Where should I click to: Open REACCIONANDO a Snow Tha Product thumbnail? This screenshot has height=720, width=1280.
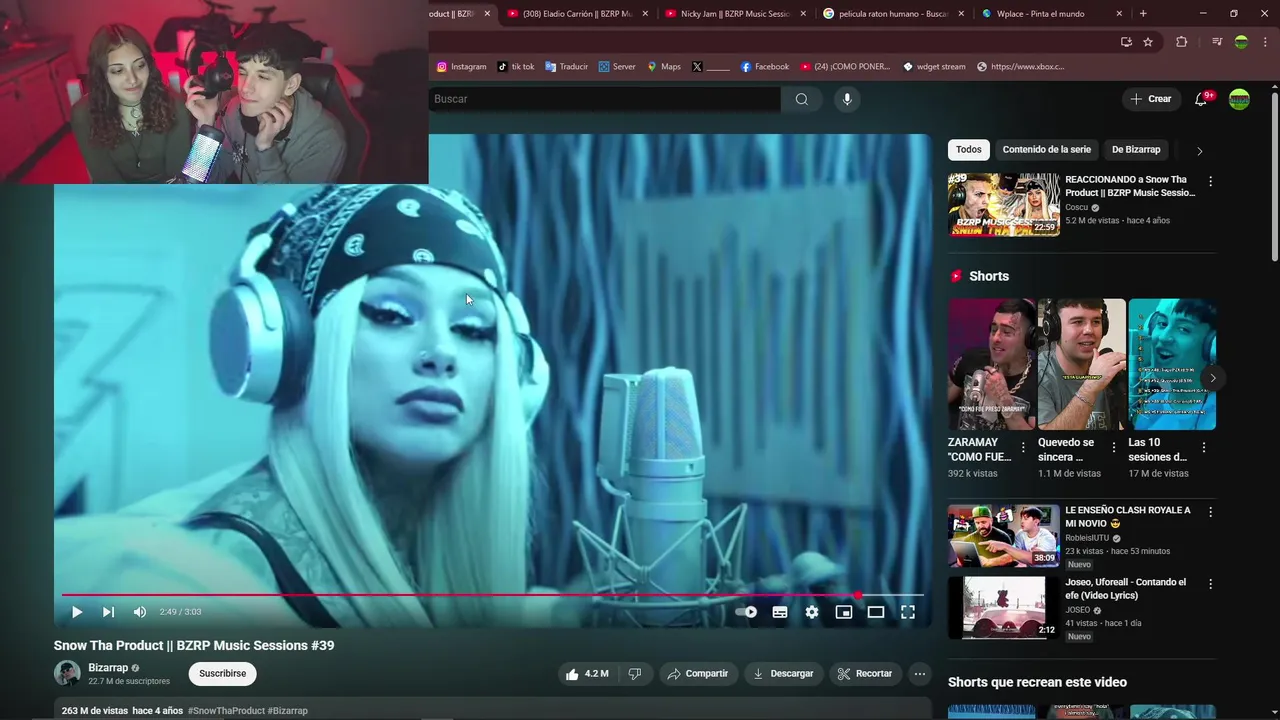(1003, 205)
